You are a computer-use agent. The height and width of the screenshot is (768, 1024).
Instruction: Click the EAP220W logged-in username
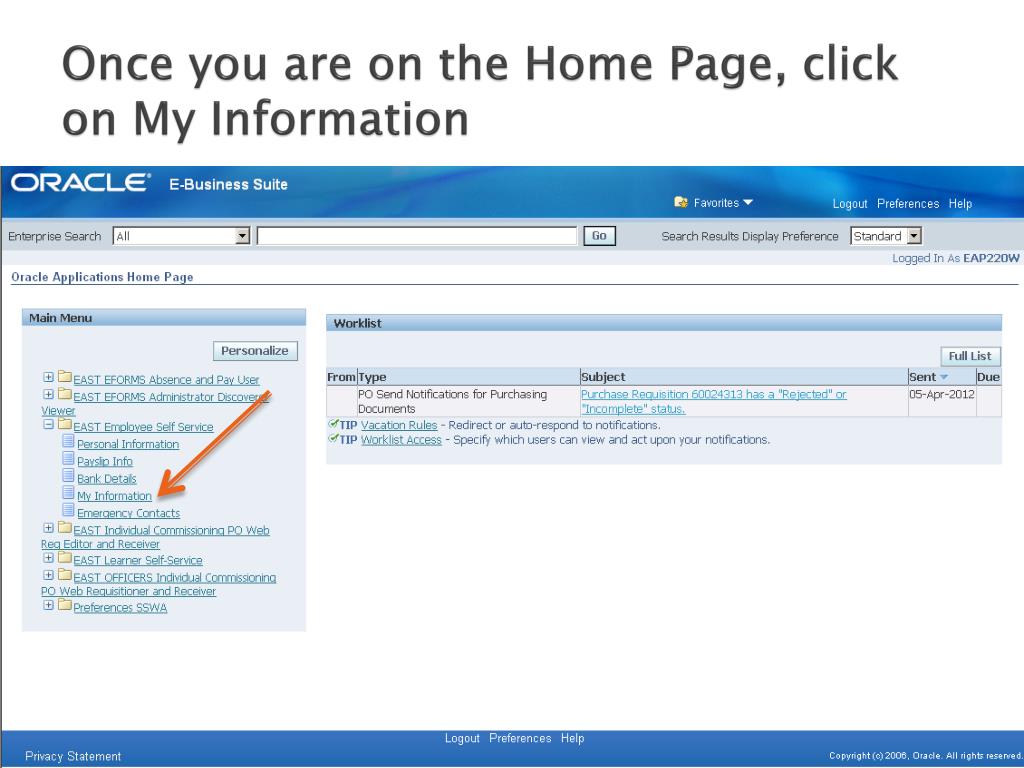click(x=991, y=258)
